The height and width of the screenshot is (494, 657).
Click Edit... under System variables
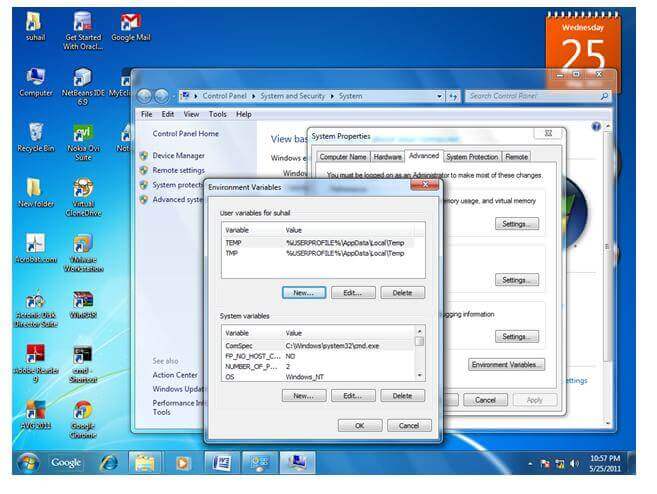[352, 396]
